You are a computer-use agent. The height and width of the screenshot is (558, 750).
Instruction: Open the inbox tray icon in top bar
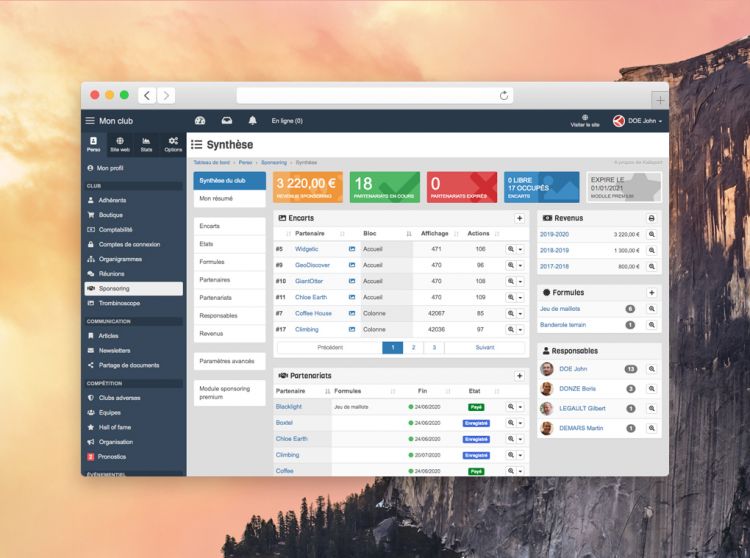227,121
